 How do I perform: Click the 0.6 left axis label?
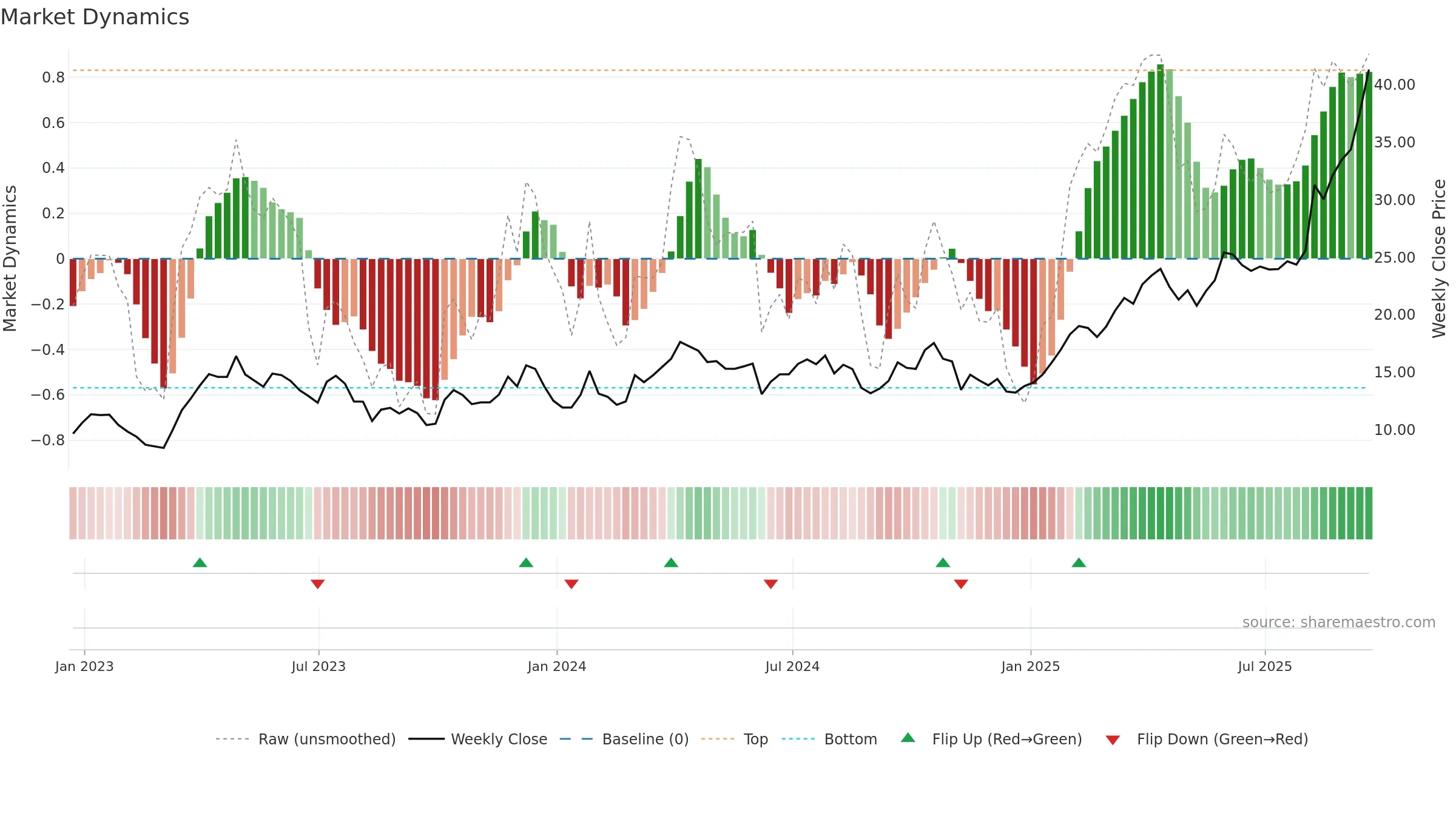pos(53,123)
